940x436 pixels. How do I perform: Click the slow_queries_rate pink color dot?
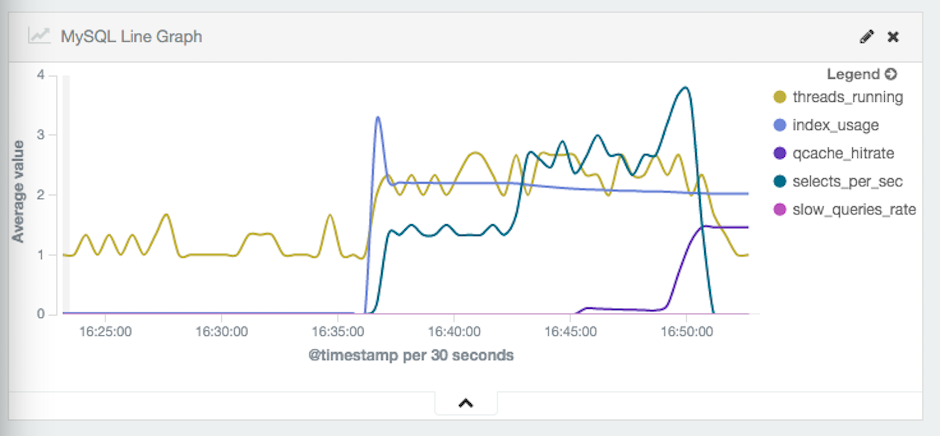coord(780,210)
